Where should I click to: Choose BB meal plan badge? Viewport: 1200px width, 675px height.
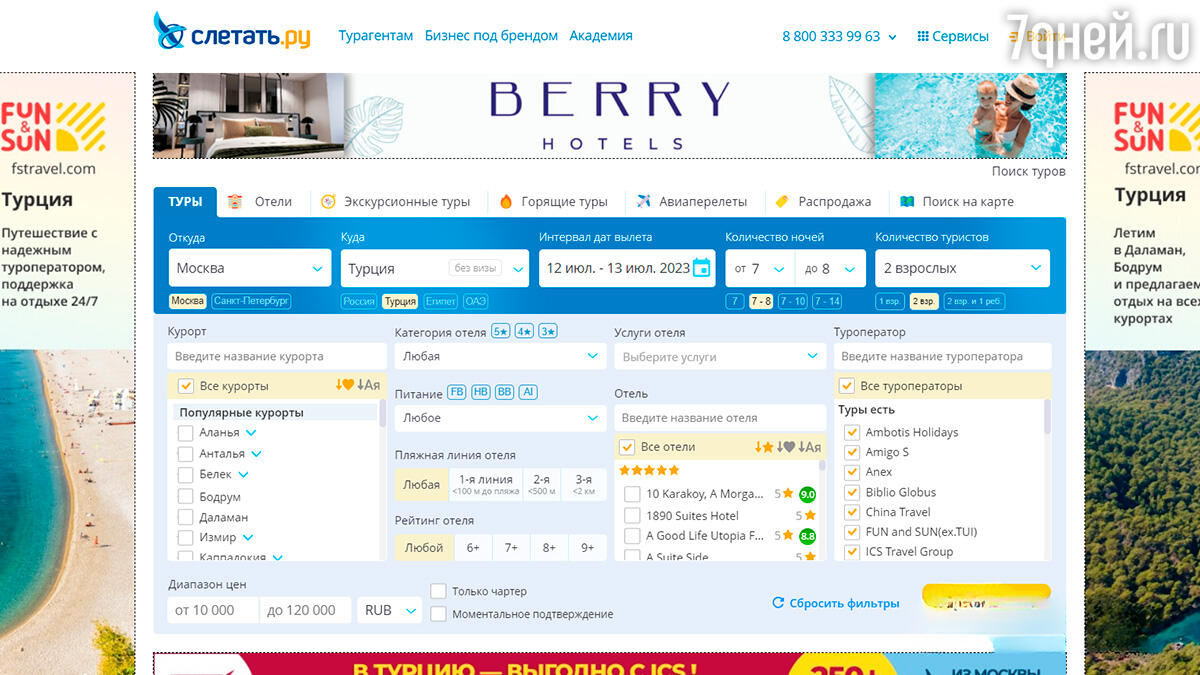[x=505, y=393]
